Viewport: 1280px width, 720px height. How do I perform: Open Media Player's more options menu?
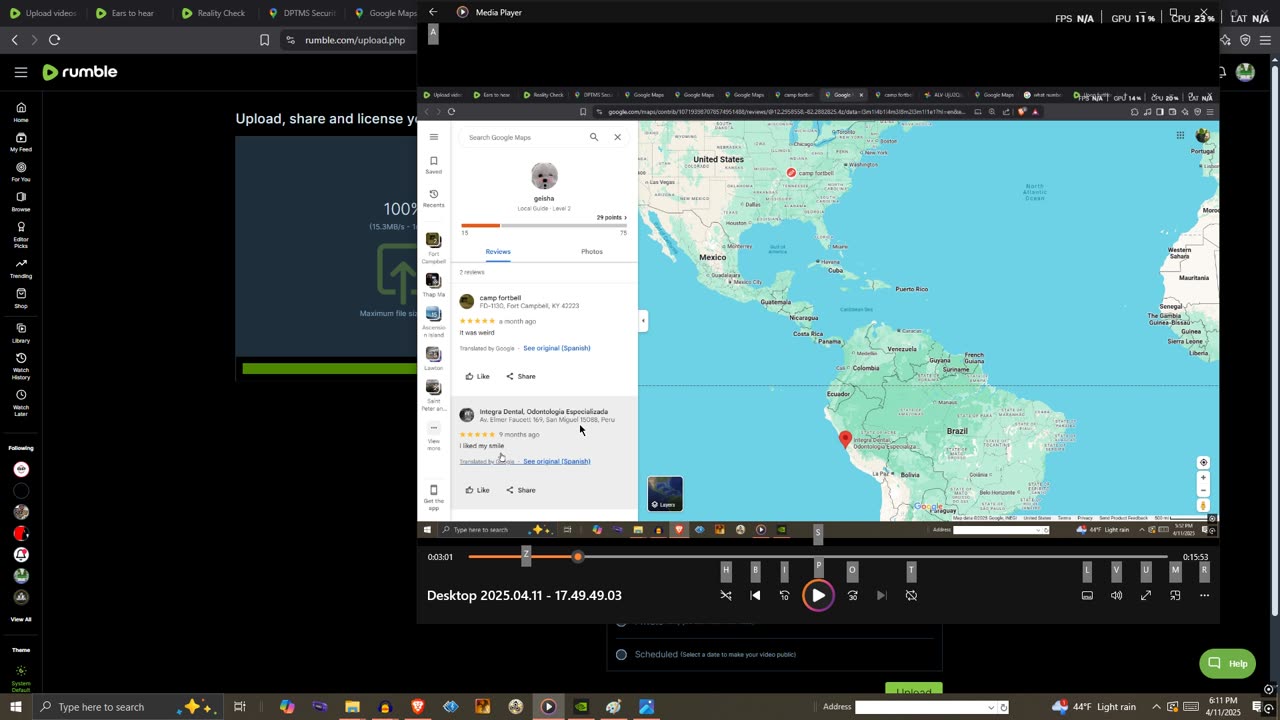coord(1204,595)
